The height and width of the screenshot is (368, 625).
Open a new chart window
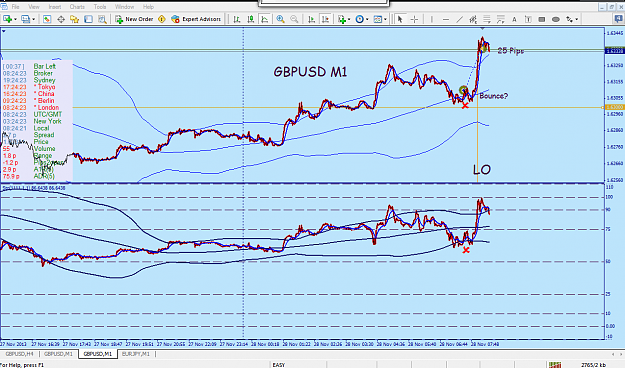[7, 19]
